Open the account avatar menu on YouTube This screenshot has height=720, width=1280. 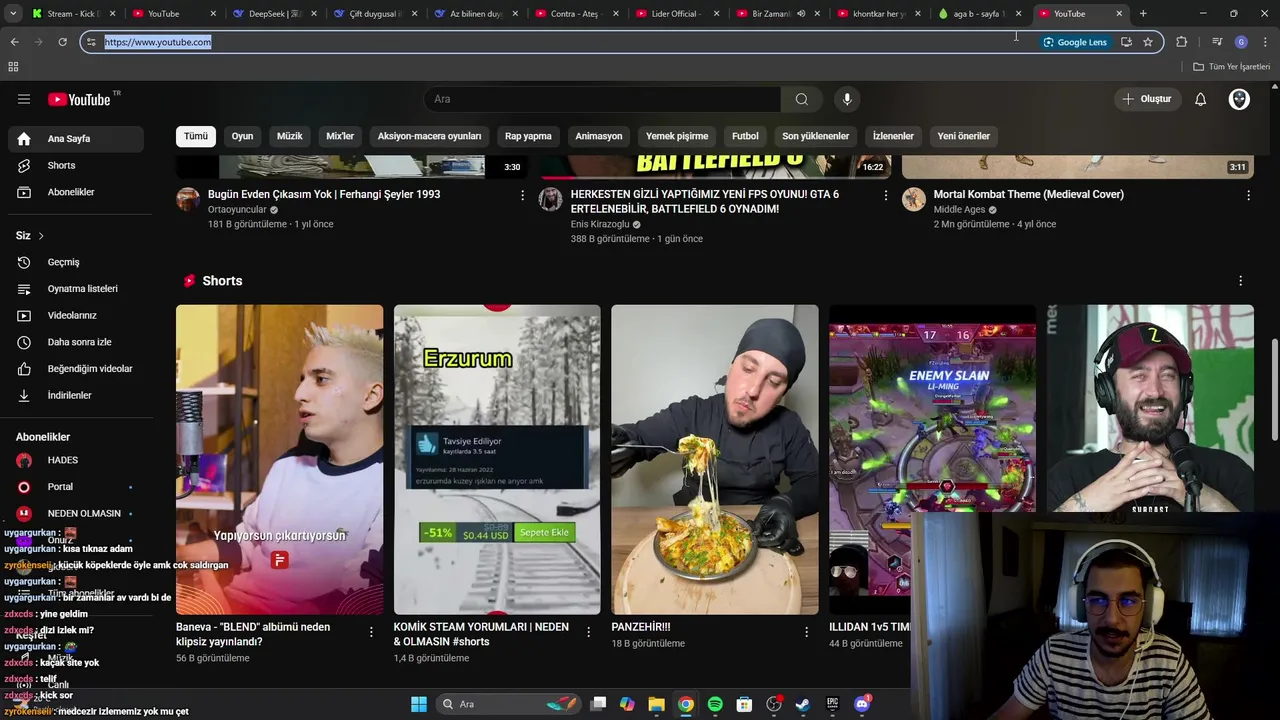1239,99
